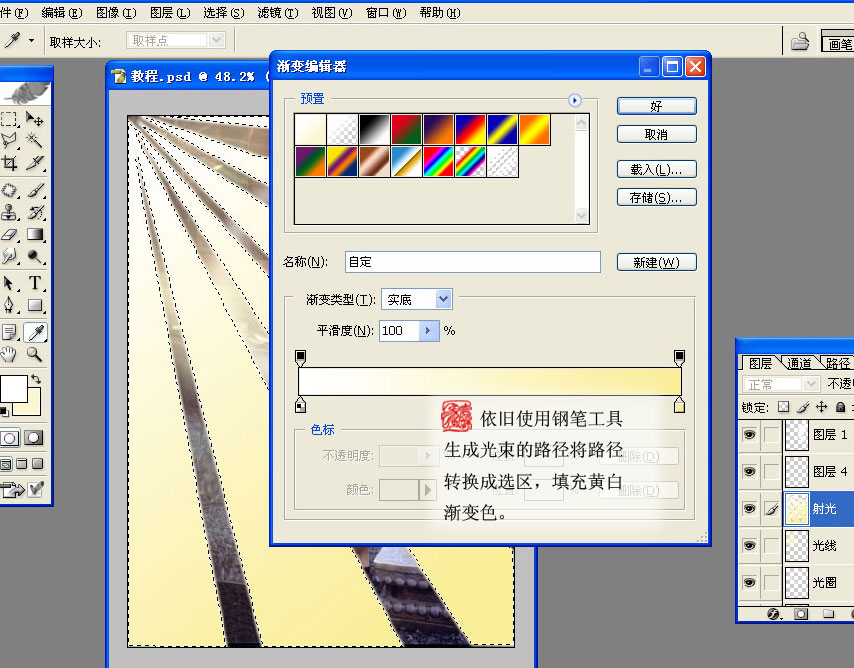This screenshot has width=854, height=668.
Task: Select the Type tool
Action: pyautogui.click(x=34, y=283)
